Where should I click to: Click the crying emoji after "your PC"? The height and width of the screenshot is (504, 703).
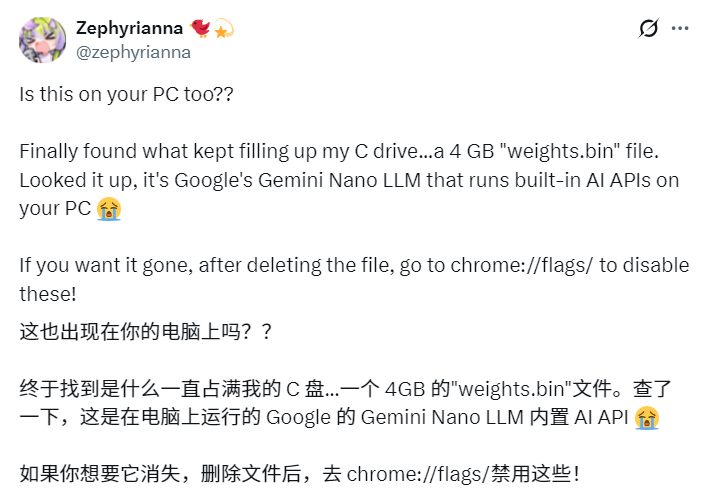[x=109, y=210]
